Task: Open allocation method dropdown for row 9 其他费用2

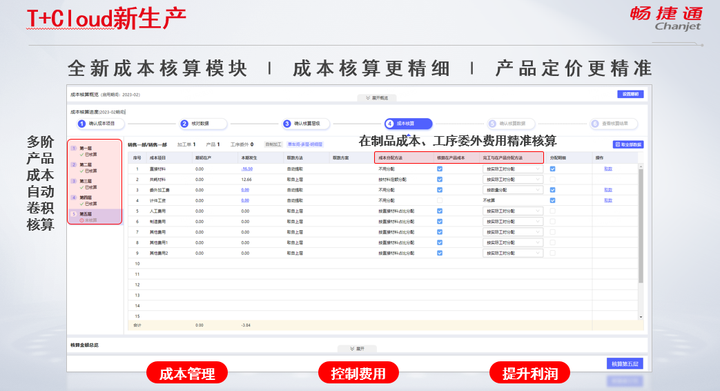Action: [512, 253]
